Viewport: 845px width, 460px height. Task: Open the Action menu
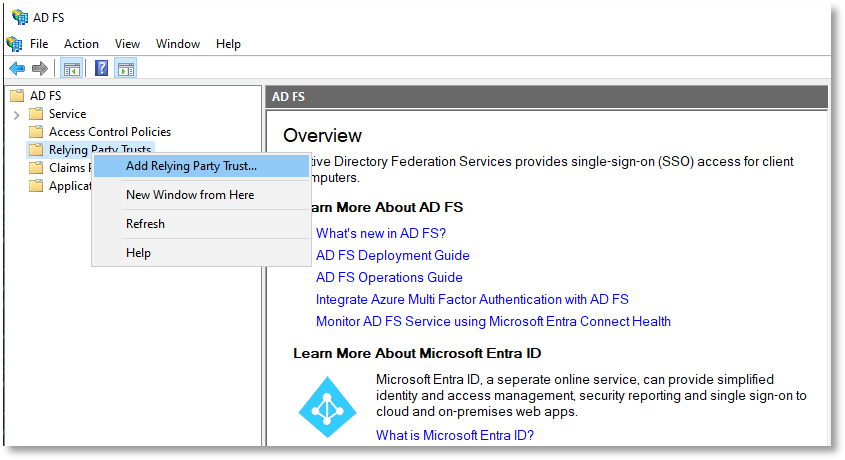coord(81,44)
